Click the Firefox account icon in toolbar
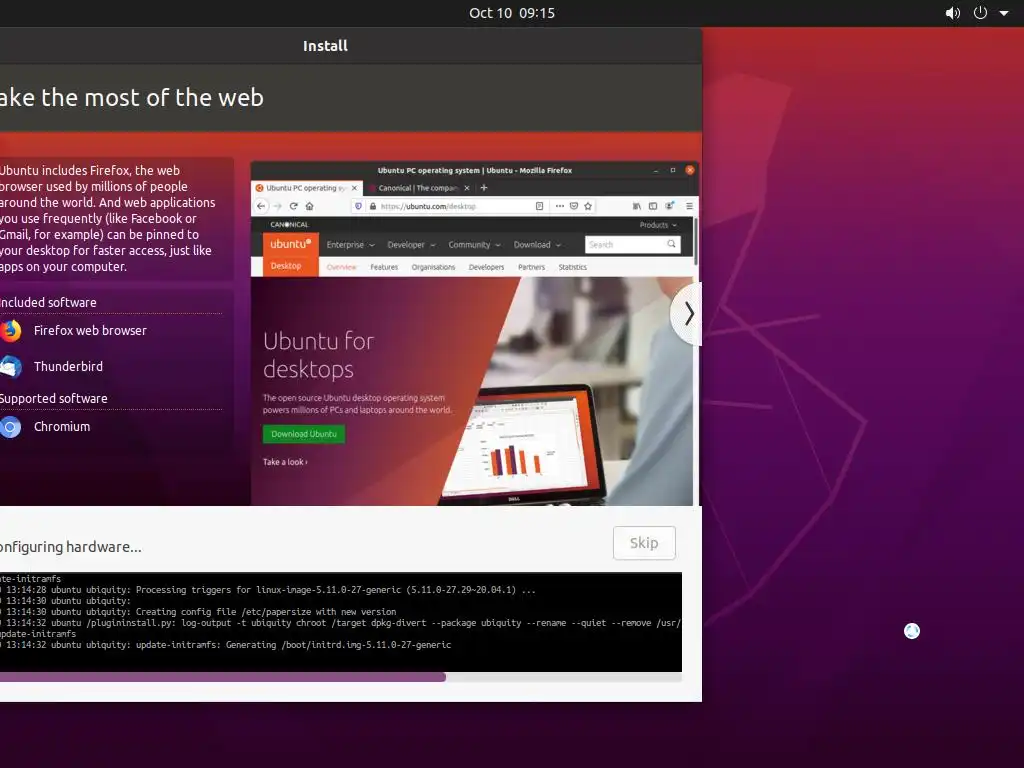 tap(669, 206)
